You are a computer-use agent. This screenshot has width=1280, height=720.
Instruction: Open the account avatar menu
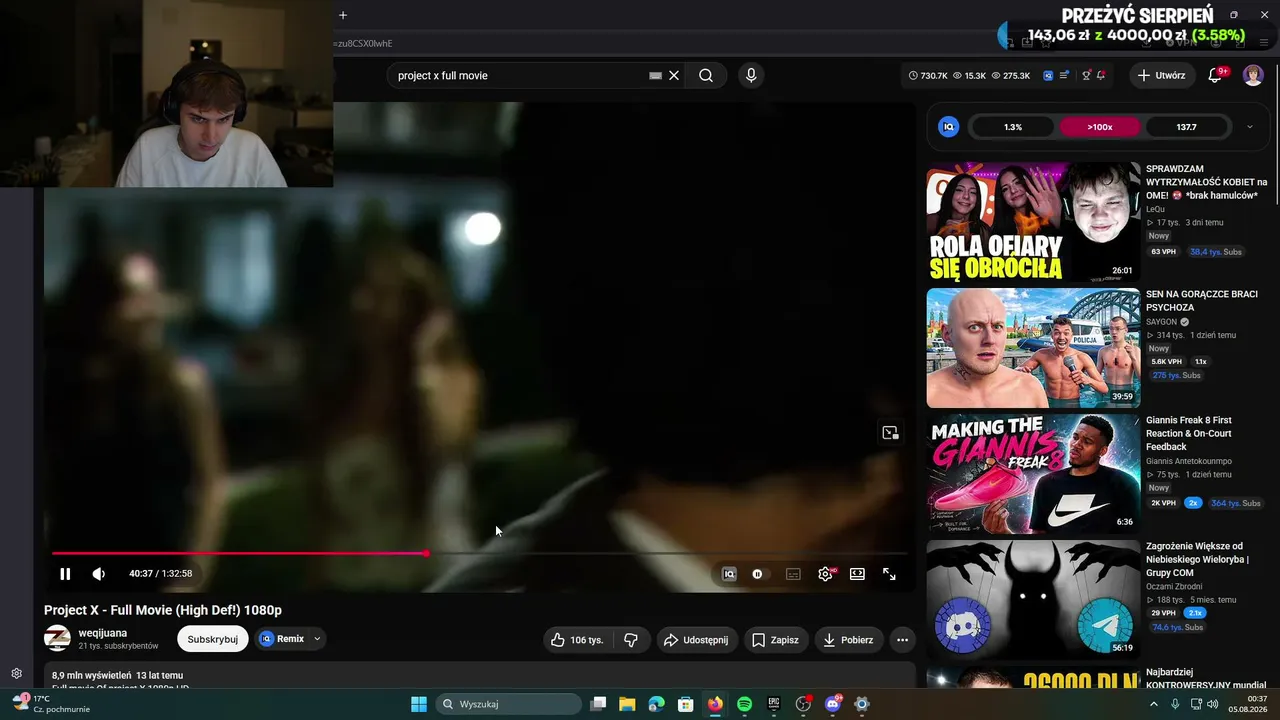click(1253, 75)
